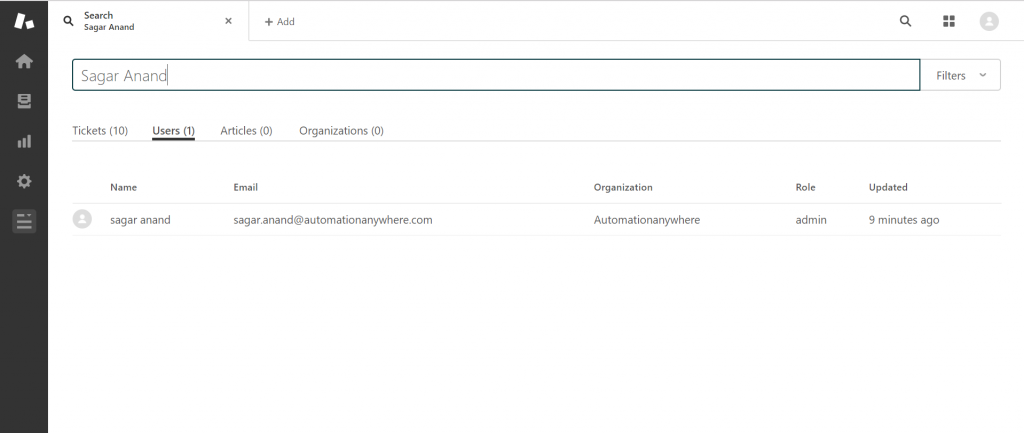Image resolution: width=1024 pixels, height=433 pixels.
Task: Select the bottom sidebar list app icon
Action: coord(24,221)
